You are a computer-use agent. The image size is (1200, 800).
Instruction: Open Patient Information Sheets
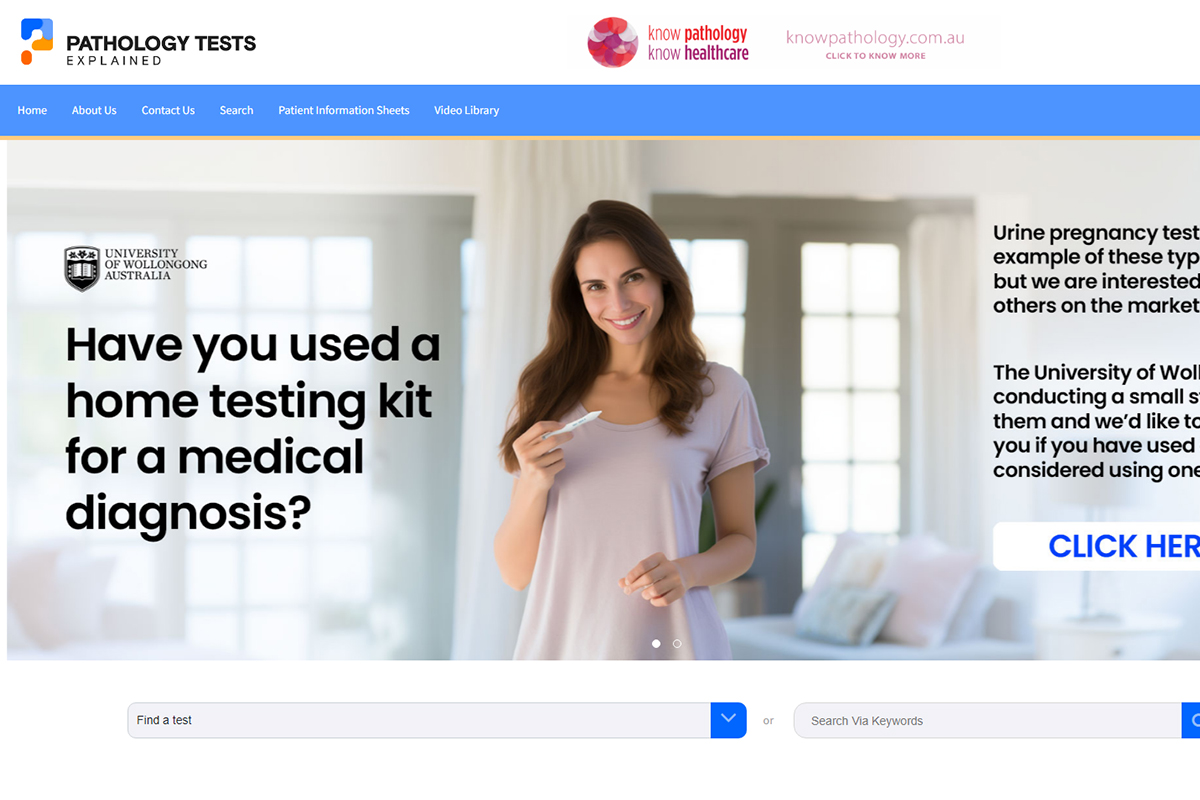point(344,110)
